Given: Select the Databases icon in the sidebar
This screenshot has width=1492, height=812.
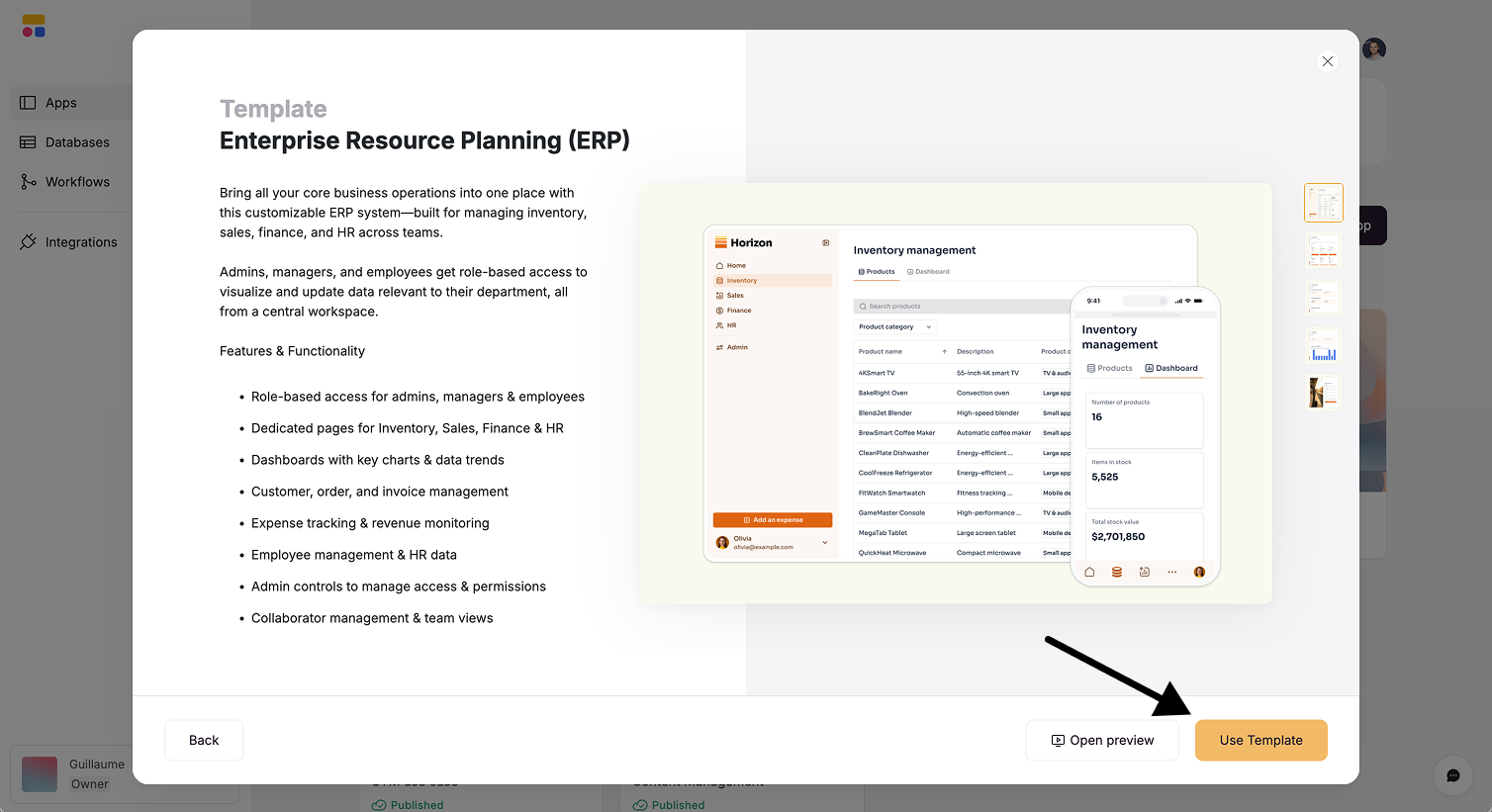Looking at the screenshot, I should pyautogui.click(x=76, y=141).
